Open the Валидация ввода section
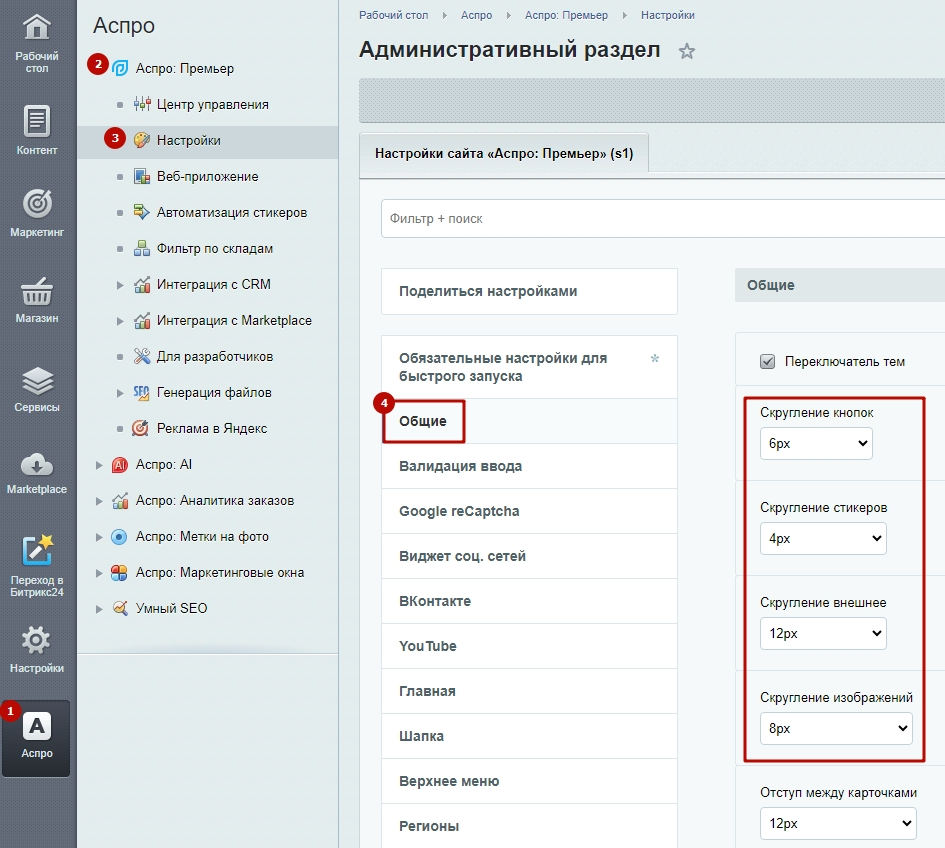 (529, 466)
